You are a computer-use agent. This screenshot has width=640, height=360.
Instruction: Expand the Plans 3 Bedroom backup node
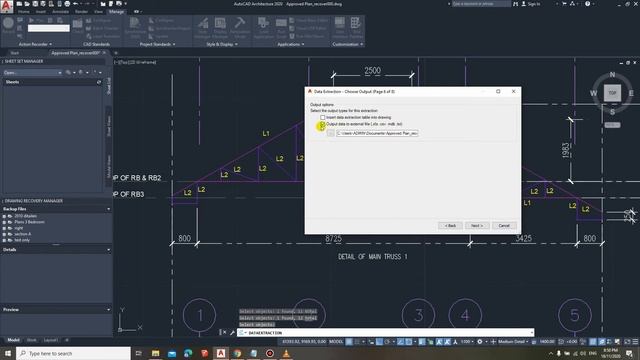pyautogui.click(x=4, y=222)
